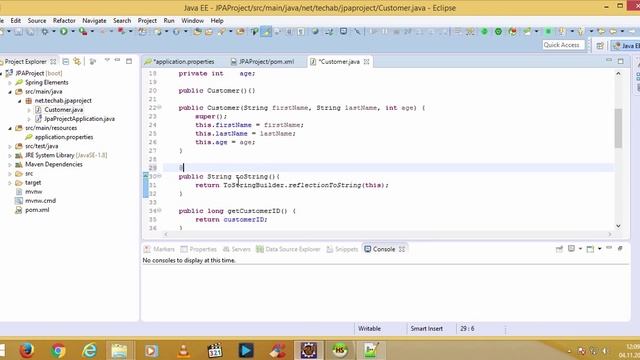Click the Run Last Tool icon with red toolbox

point(83,31)
